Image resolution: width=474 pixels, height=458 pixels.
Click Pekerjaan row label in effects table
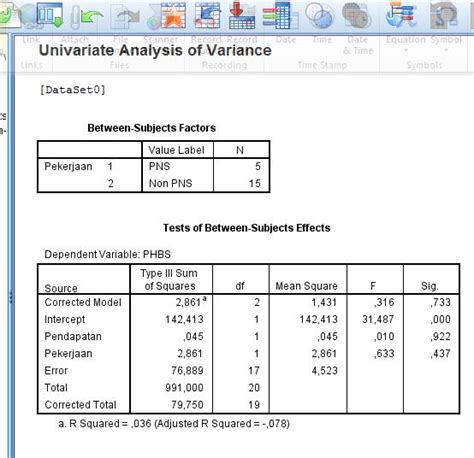click(68, 353)
